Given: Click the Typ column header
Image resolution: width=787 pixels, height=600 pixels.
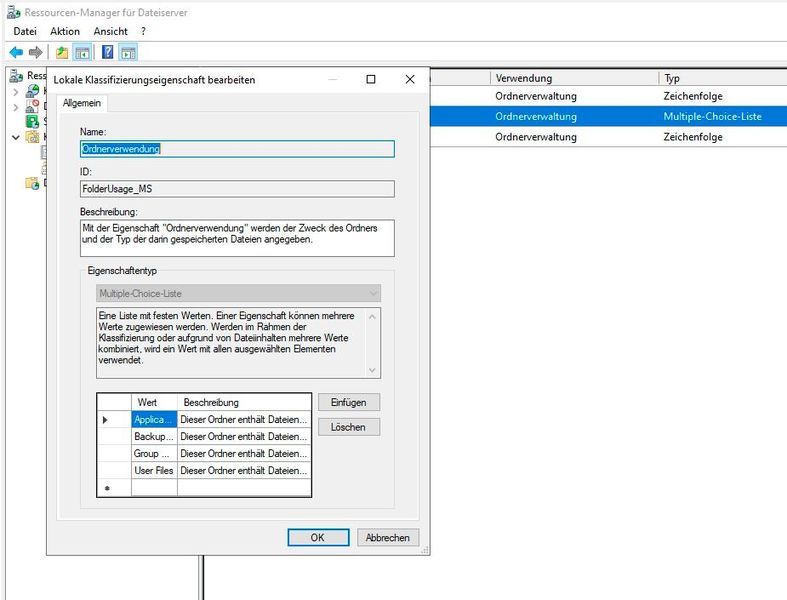Looking at the screenshot, I should point(723,78).
